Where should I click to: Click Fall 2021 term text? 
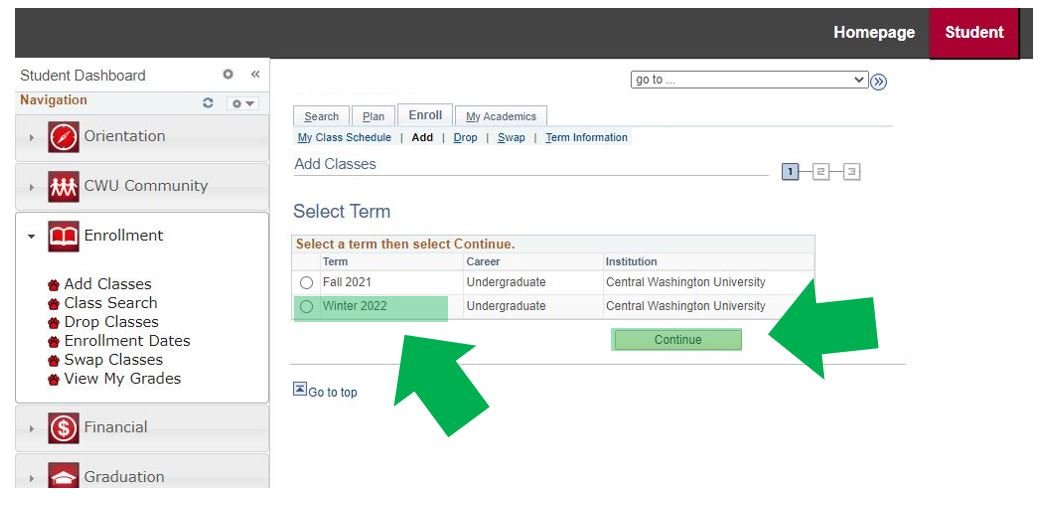coord(345,282)
